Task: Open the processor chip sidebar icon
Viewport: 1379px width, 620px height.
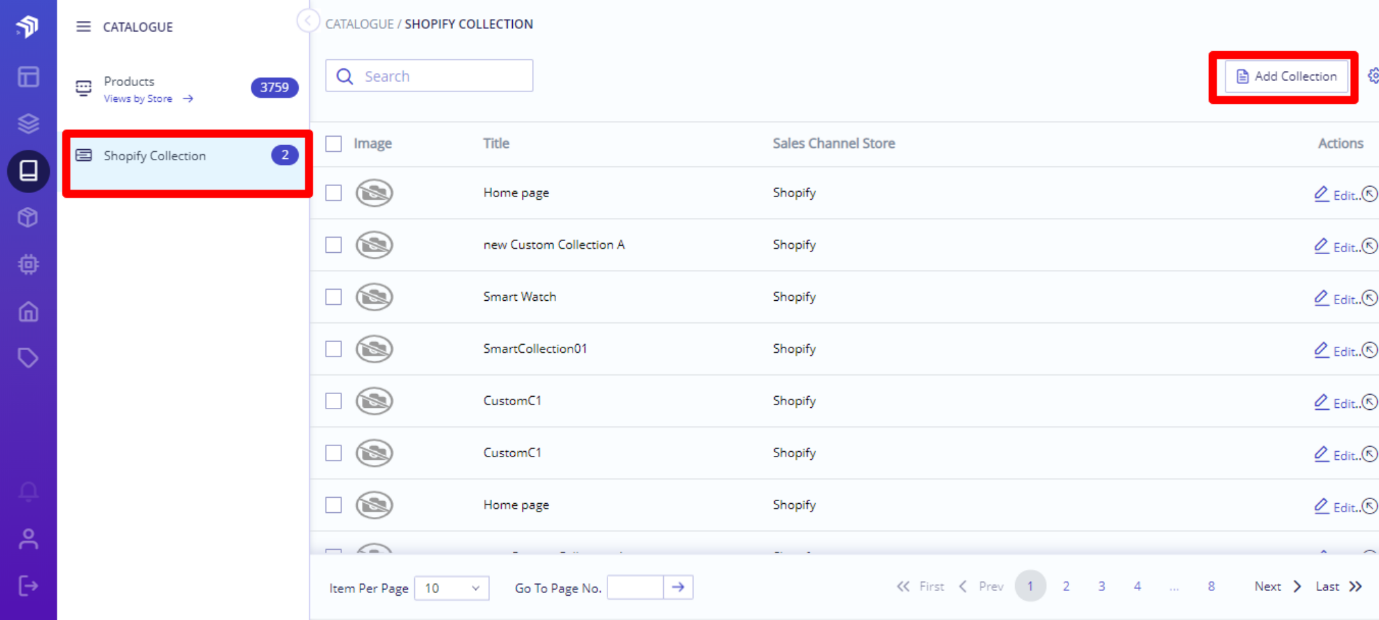Action: coord(28,264)
